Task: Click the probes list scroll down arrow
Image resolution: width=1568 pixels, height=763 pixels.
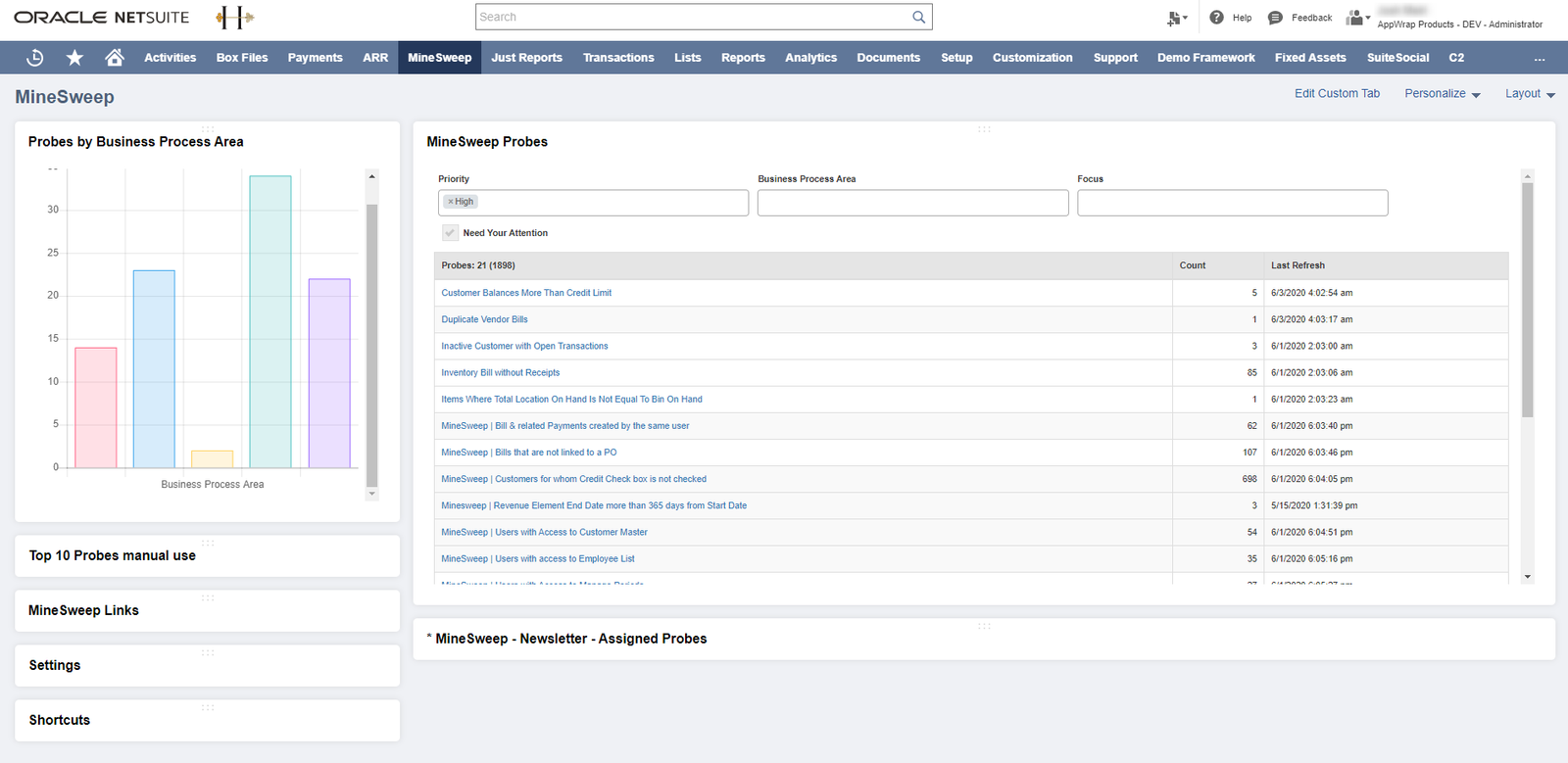Action: tap(1527, 577)
